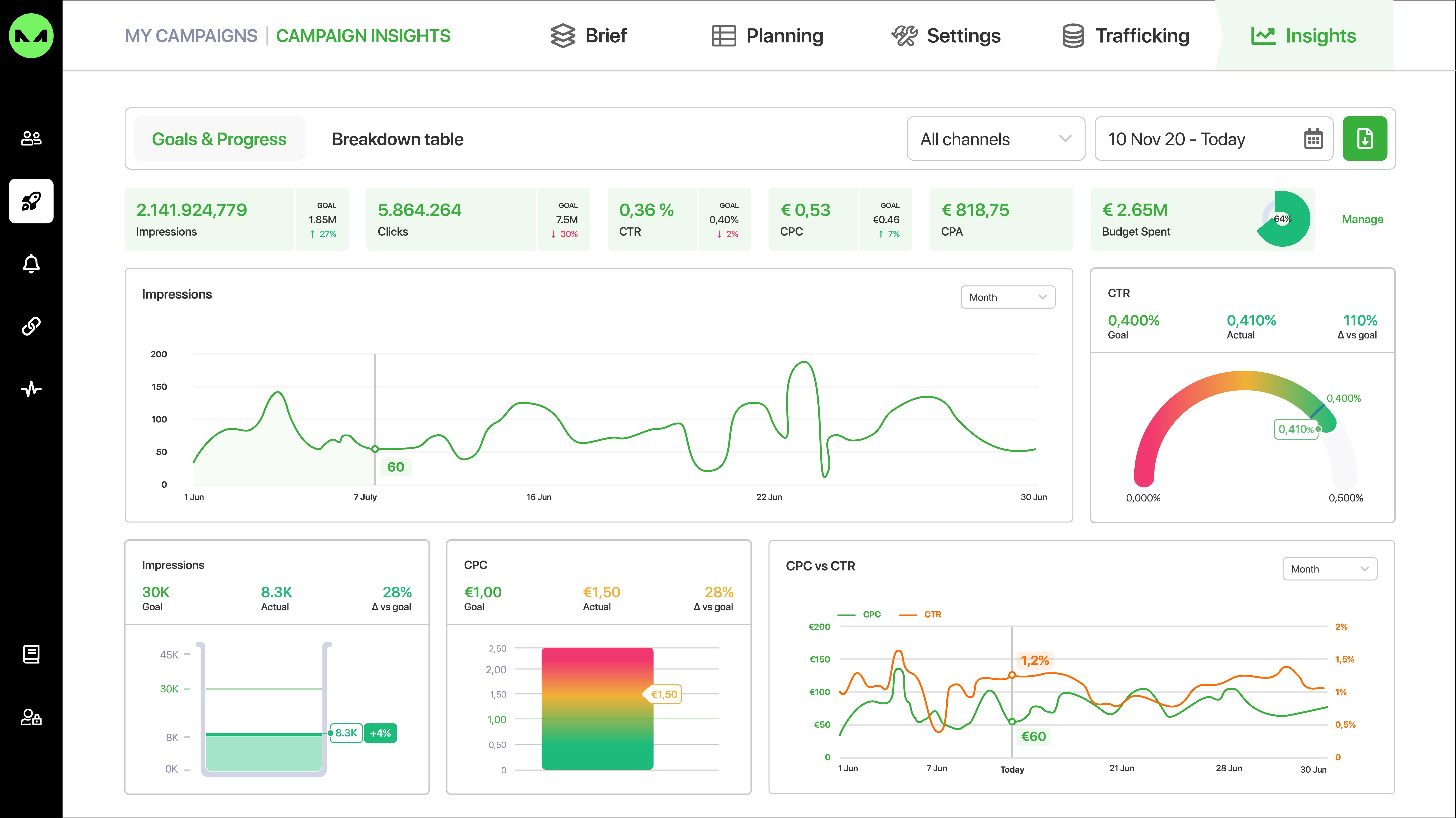The width and height of the screenshot is (1456, 818).
Task: Open notifications via the bell icon
Action: (x=31, y=263)
